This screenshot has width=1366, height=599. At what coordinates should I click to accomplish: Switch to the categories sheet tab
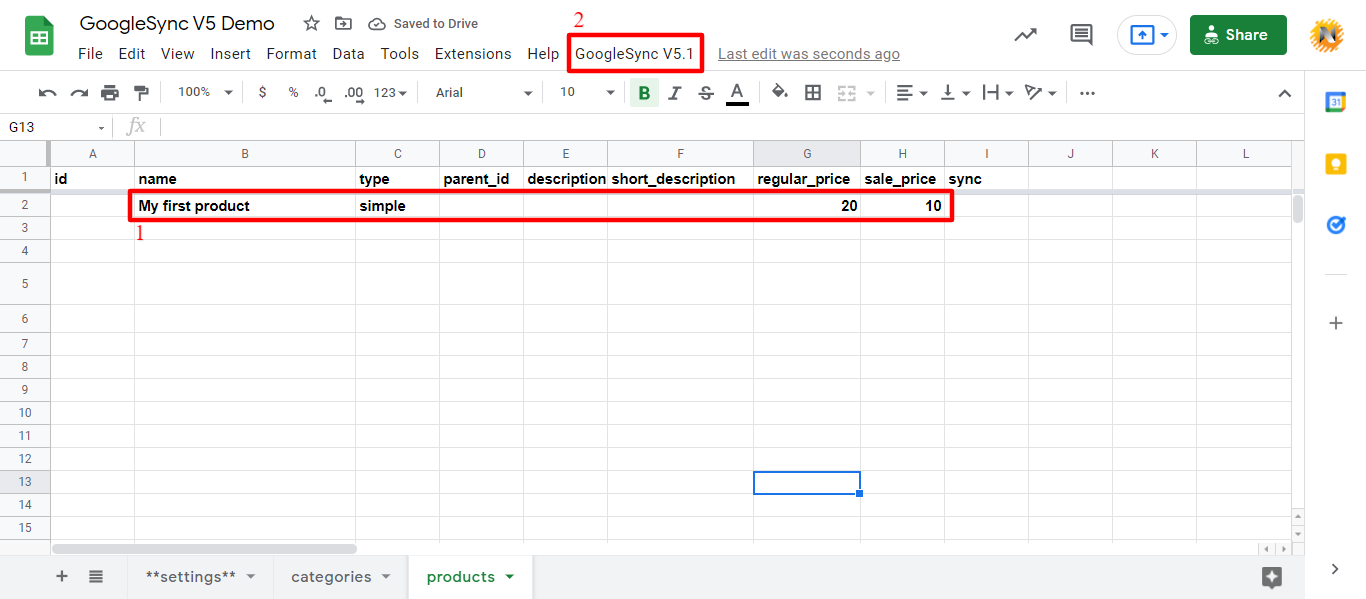331,576
